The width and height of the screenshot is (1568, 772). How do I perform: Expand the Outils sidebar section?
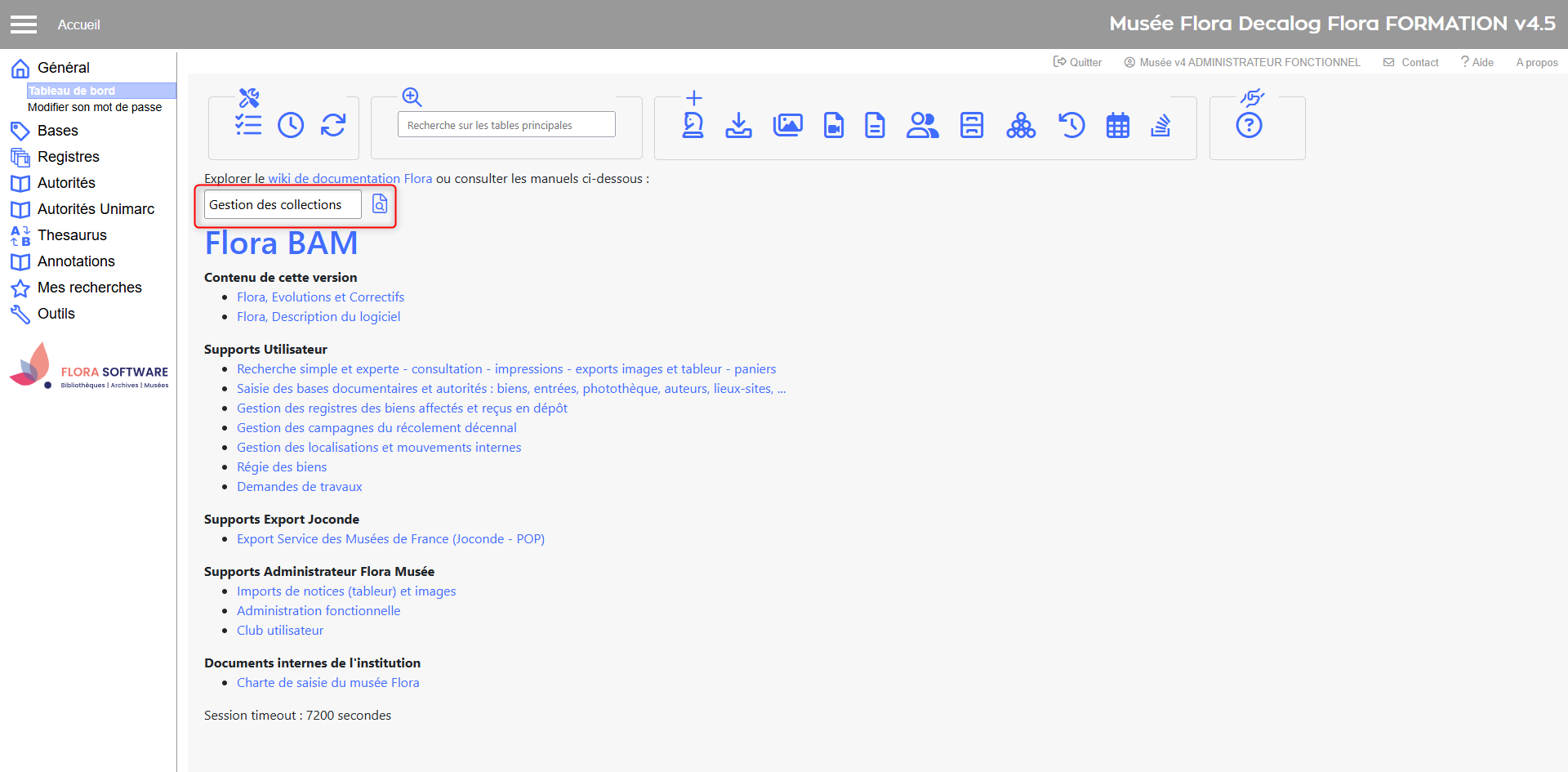(56, 314)
